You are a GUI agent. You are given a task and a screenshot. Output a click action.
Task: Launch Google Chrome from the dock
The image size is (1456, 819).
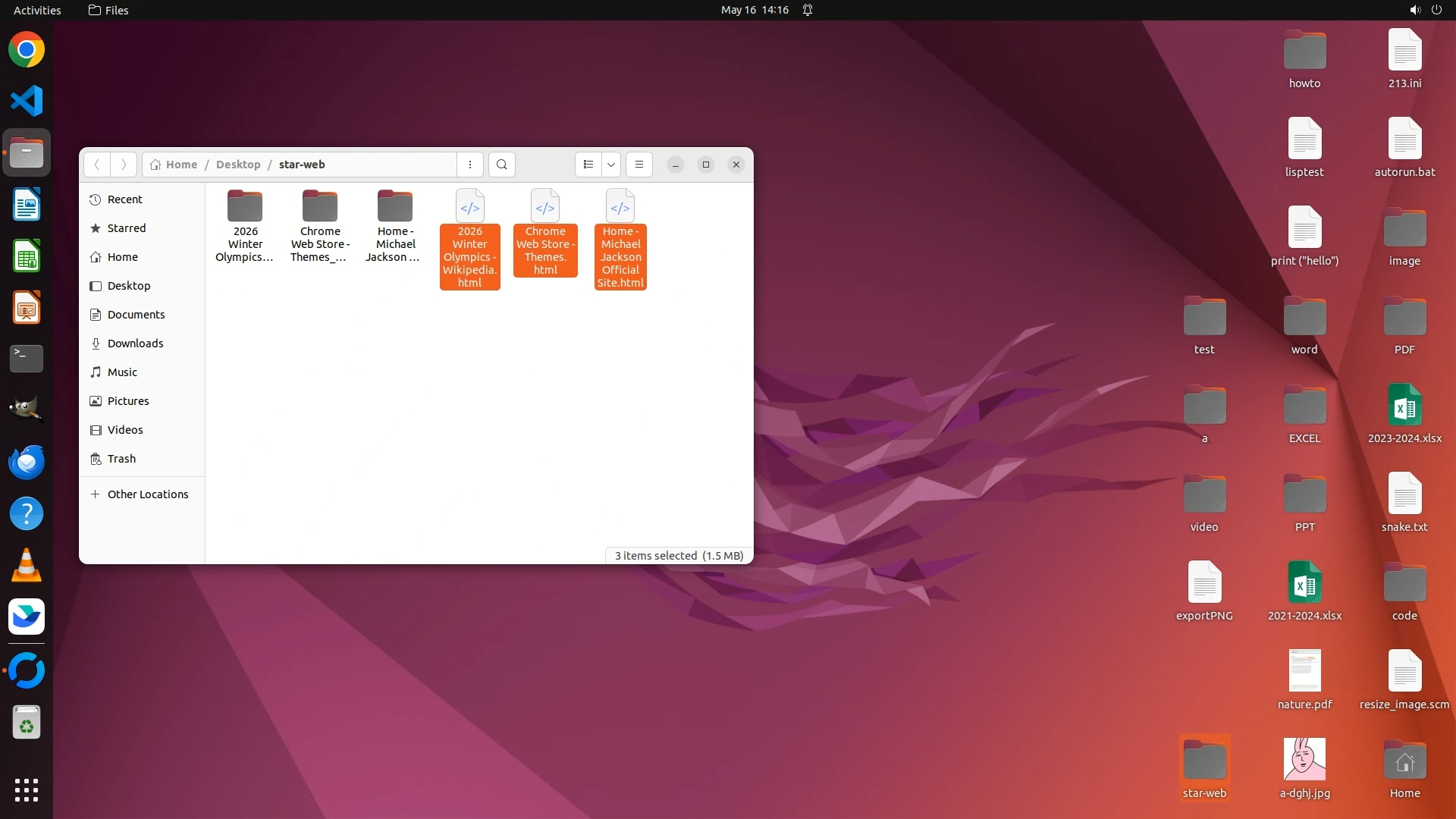[x=27, y=50]
